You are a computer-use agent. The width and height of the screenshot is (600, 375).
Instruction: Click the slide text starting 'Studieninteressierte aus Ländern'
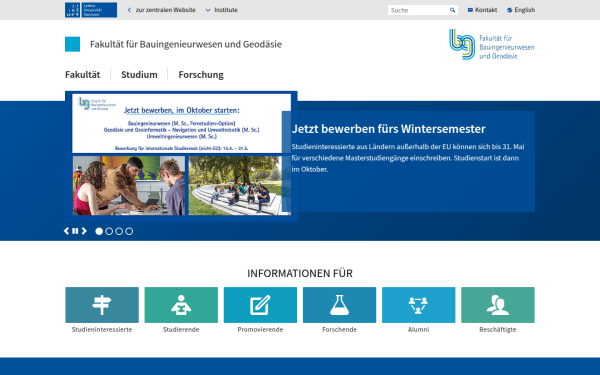tap(408, 158)
